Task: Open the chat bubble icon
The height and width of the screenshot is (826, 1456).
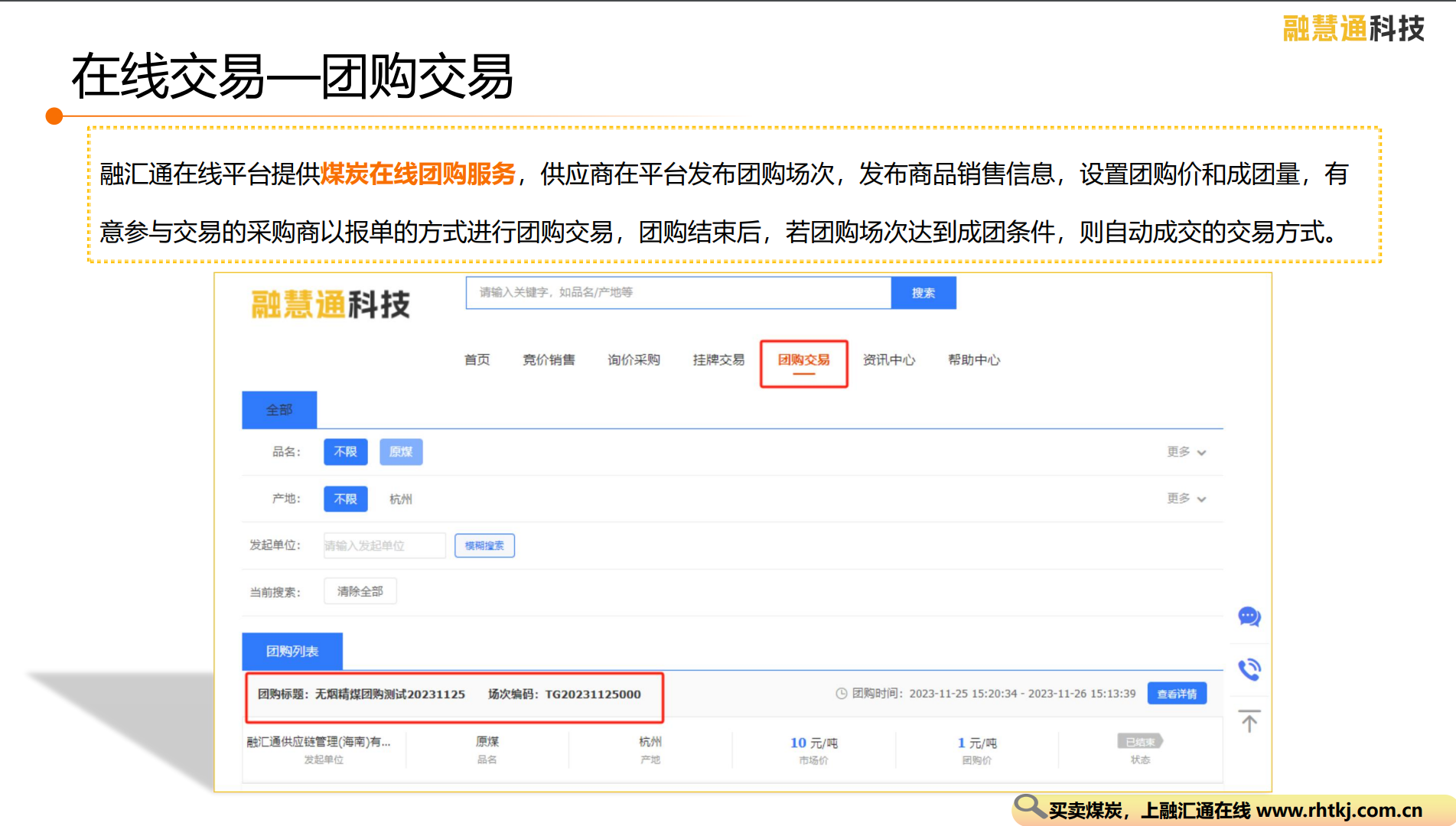Action: click(1249, 616)
